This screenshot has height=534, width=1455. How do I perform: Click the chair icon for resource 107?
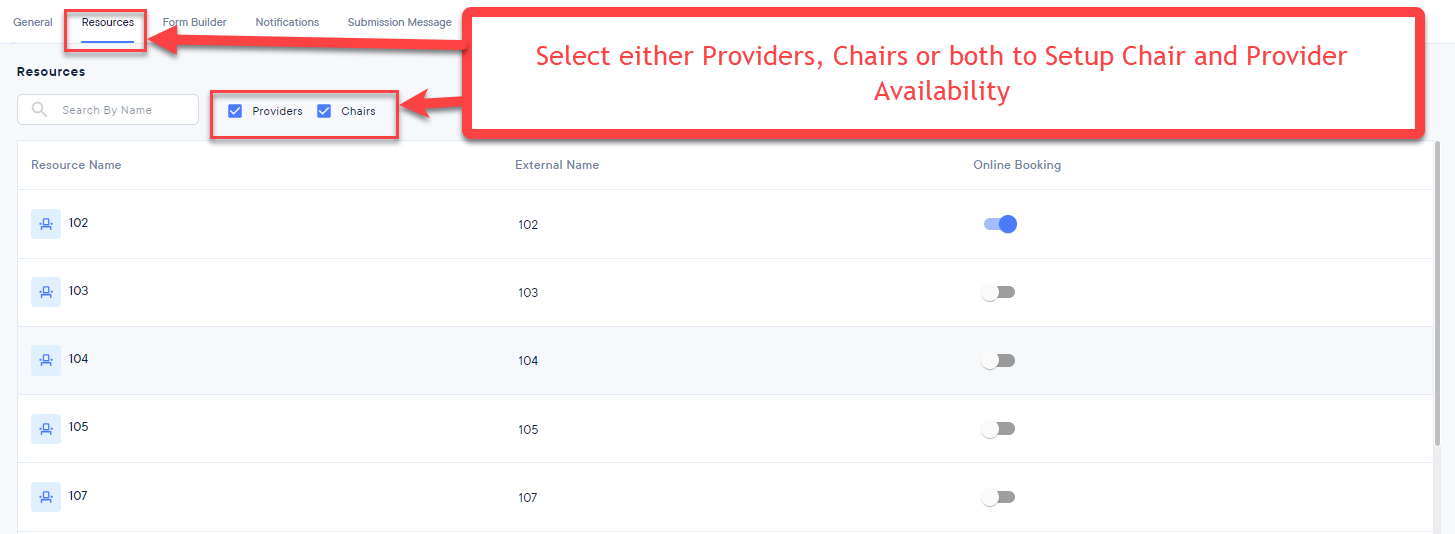coord(46,497)
